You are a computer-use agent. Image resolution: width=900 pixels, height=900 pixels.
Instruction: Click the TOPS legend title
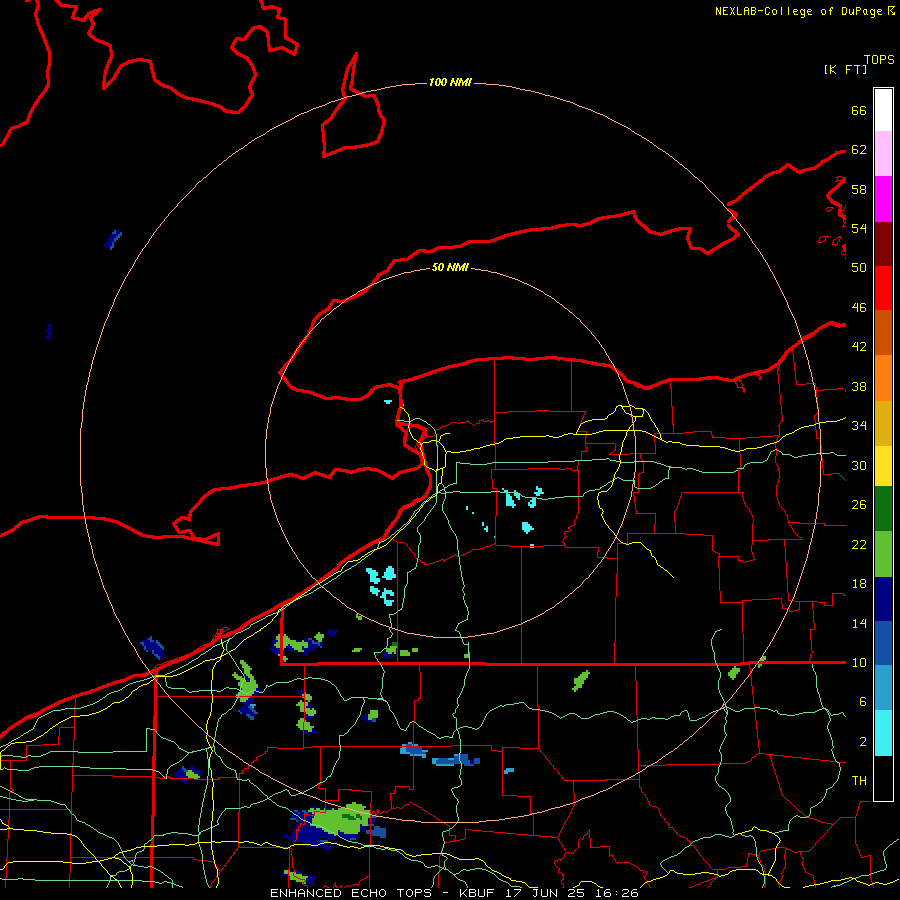[879, 60]
